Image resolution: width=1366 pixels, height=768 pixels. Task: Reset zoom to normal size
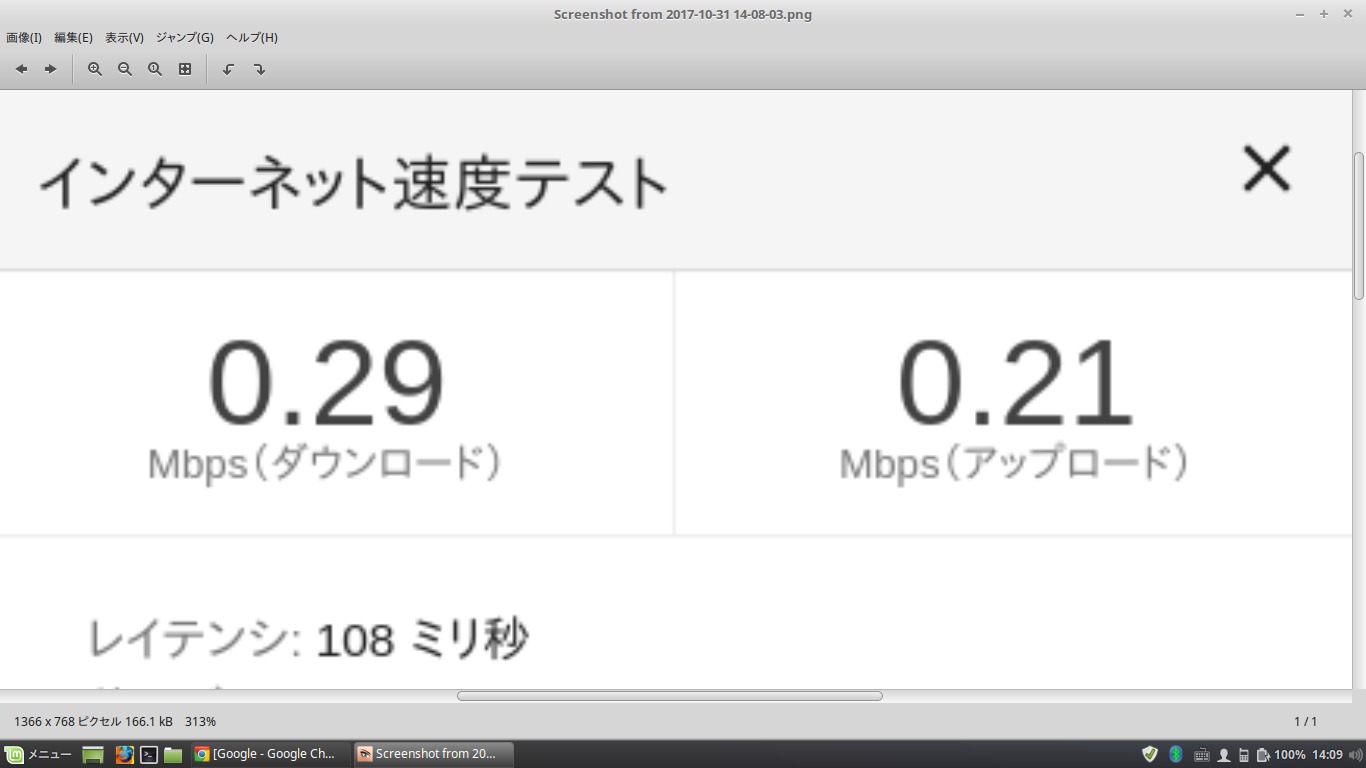coord(155,69)
